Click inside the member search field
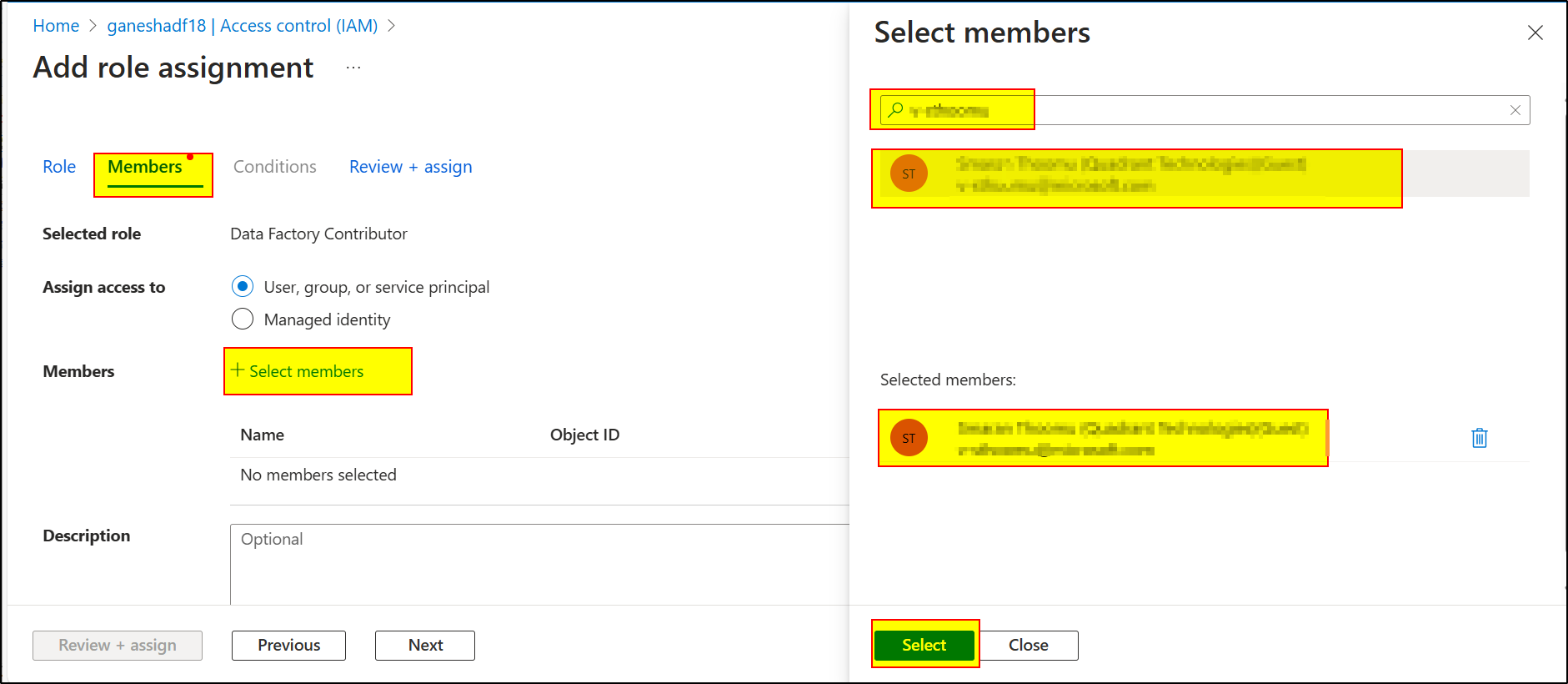 coord(1205,110)
